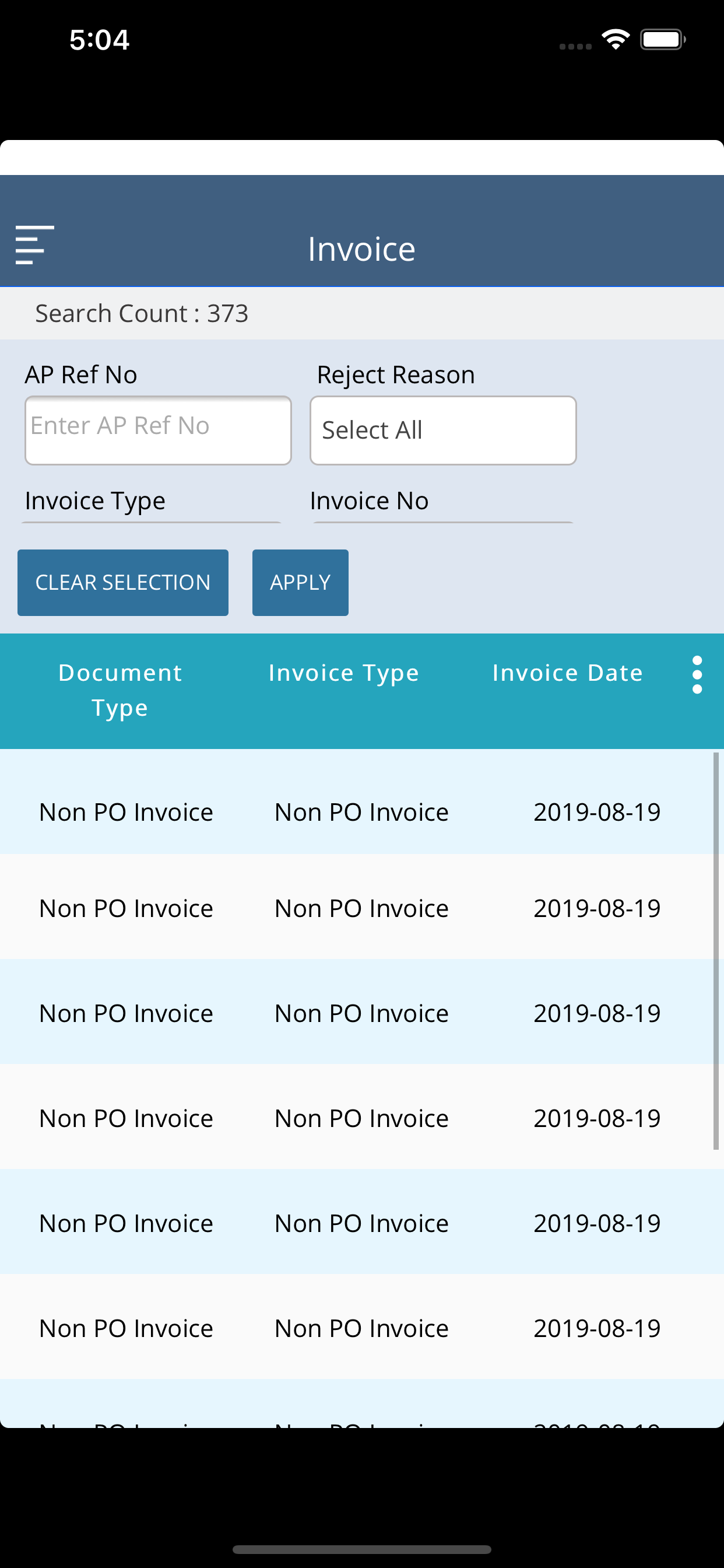Select sixth row's Invoice Type cell

[x=361, y=1328]
